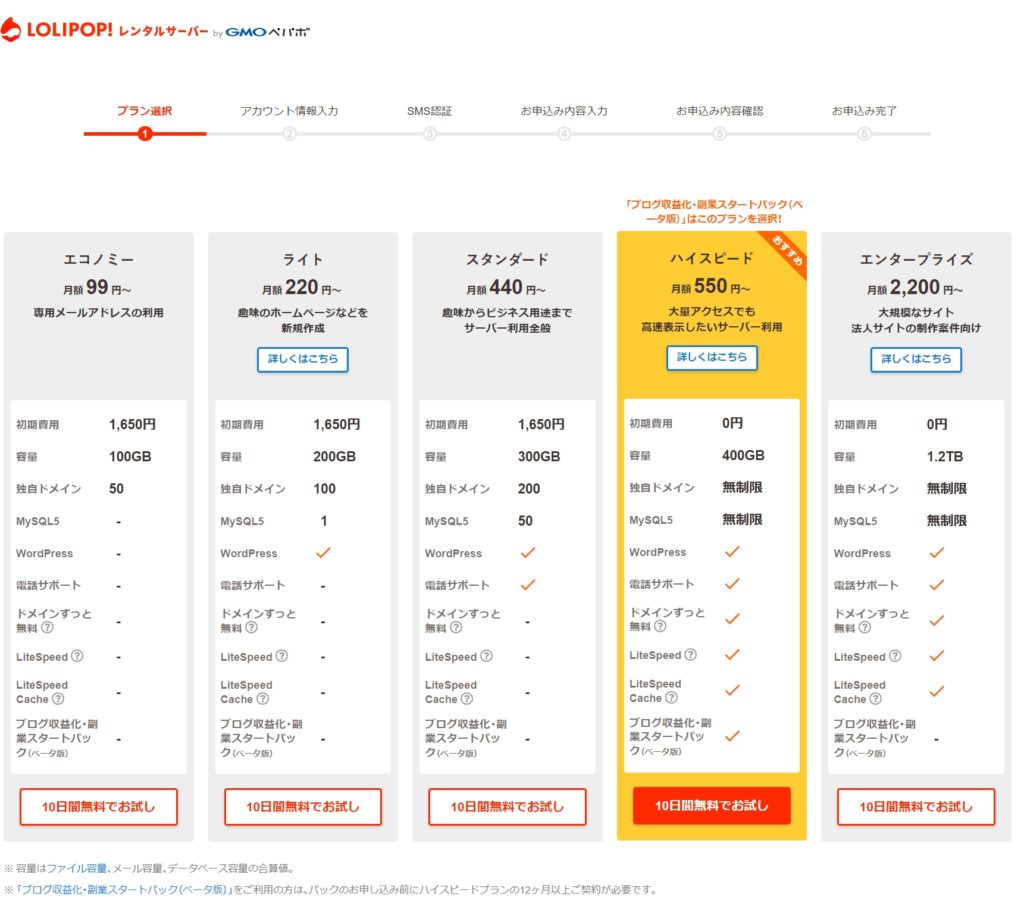Select step 1 プラン選択 tab
The width and height of the screenshot is (1024, 909).
point(144,111)
